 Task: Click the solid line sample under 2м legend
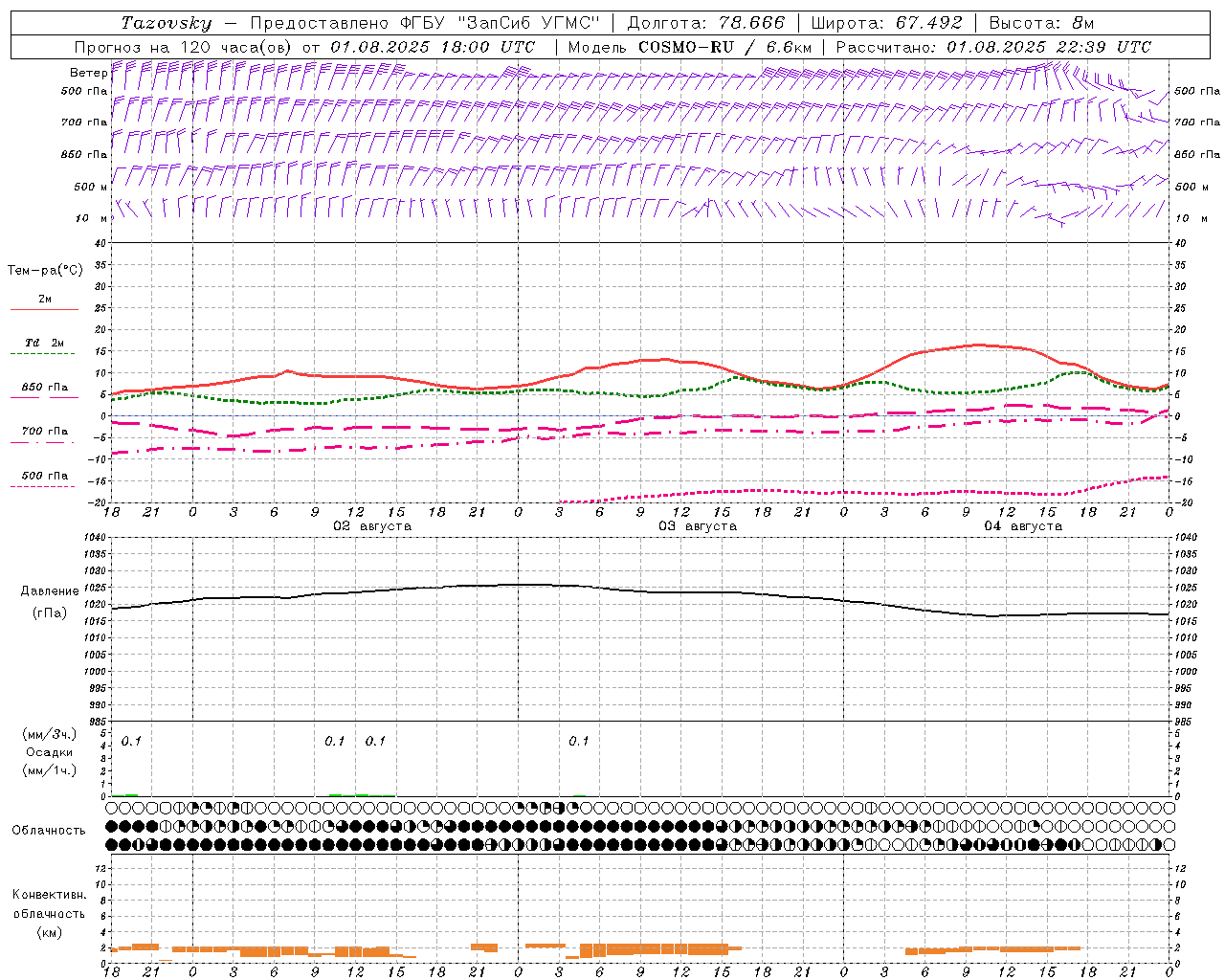pos(44,309)
